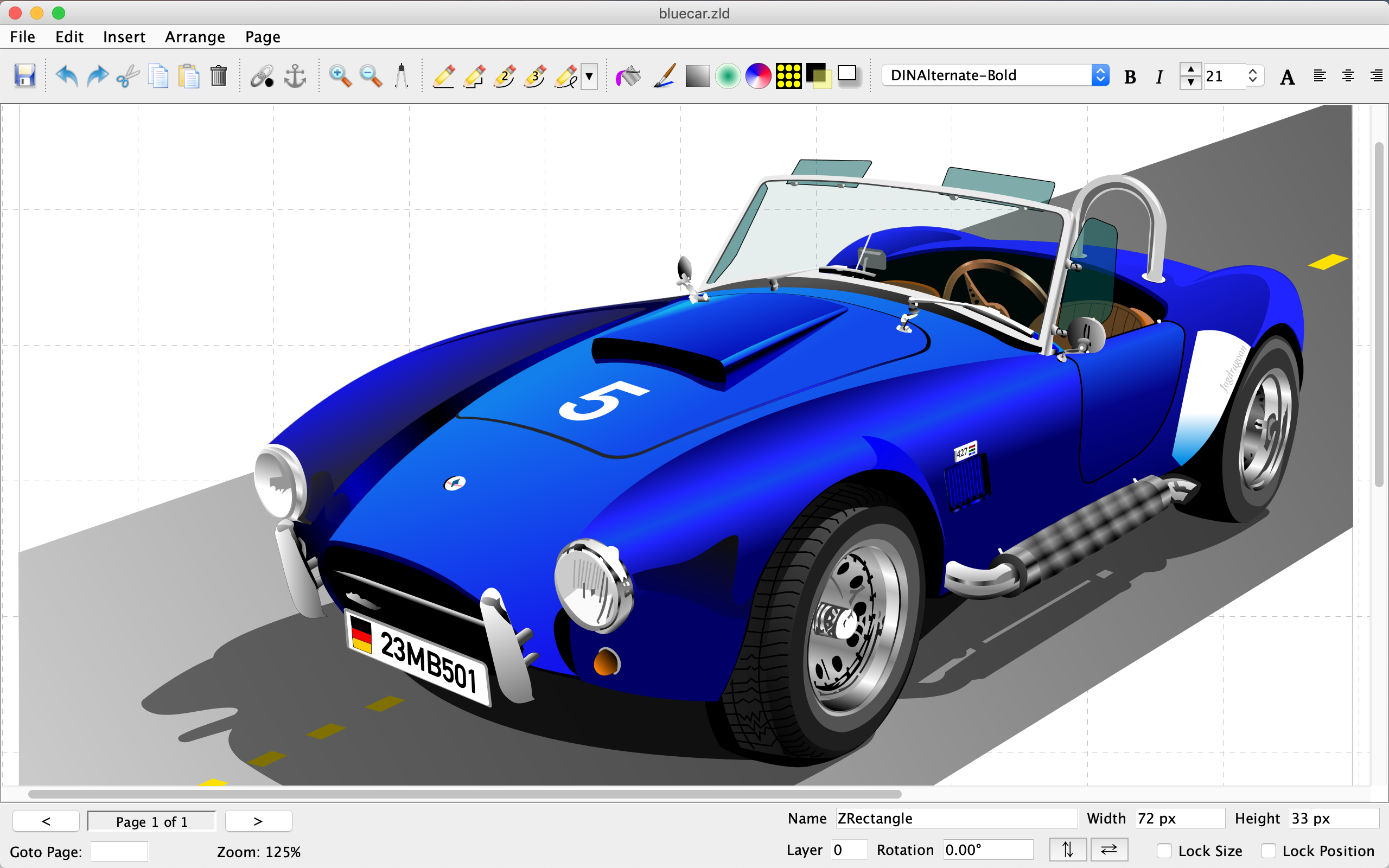Screen dimensions: 1389x868
Task: Expand the pencil tools dropdown arrow
Action: tap(589, 76)
